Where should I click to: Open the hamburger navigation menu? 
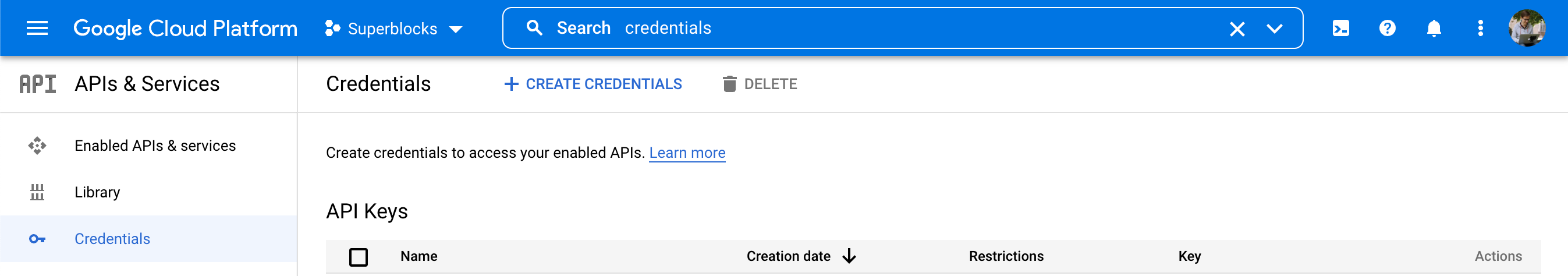(x=37, y=28)
